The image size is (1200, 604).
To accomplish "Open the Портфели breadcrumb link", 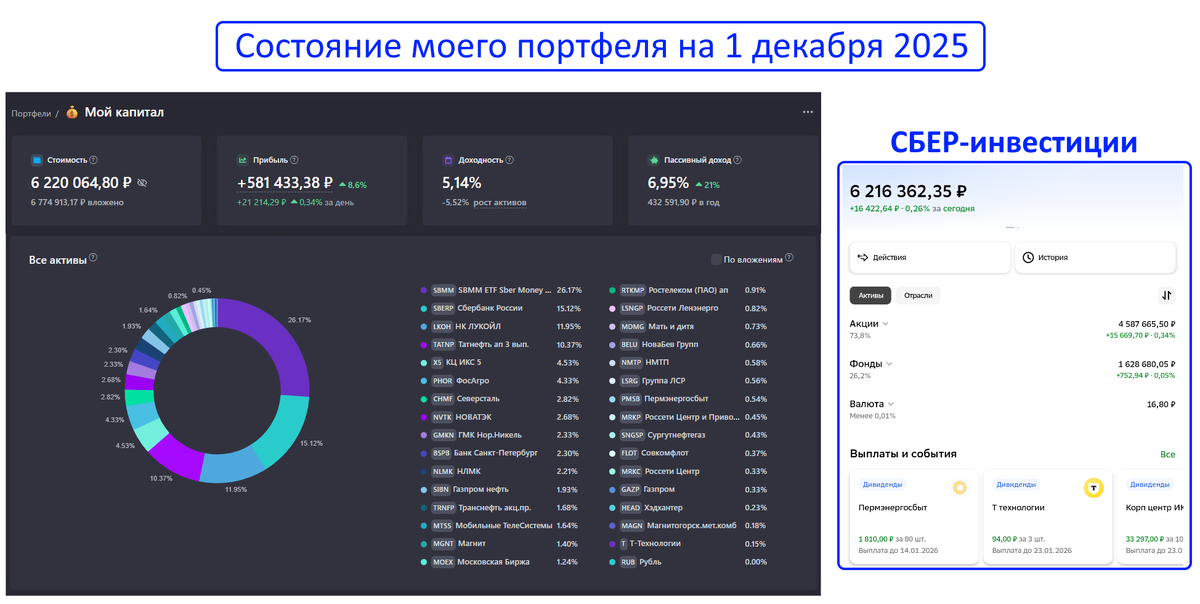I will [x=31, y=113].
